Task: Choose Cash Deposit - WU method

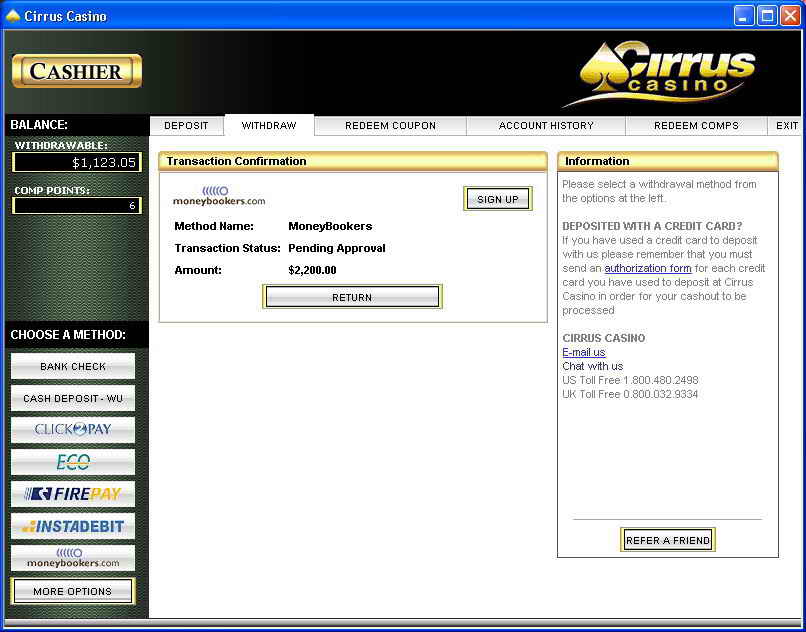Action: tap(73, 399)
